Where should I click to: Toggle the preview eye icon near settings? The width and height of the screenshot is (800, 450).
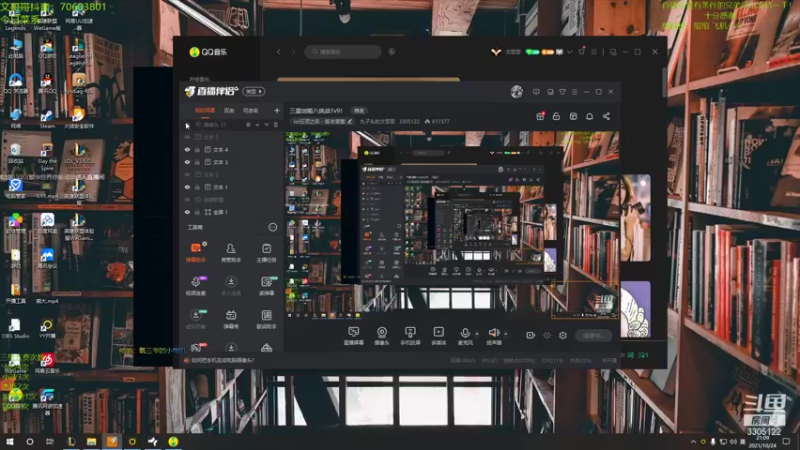(547, 335)
